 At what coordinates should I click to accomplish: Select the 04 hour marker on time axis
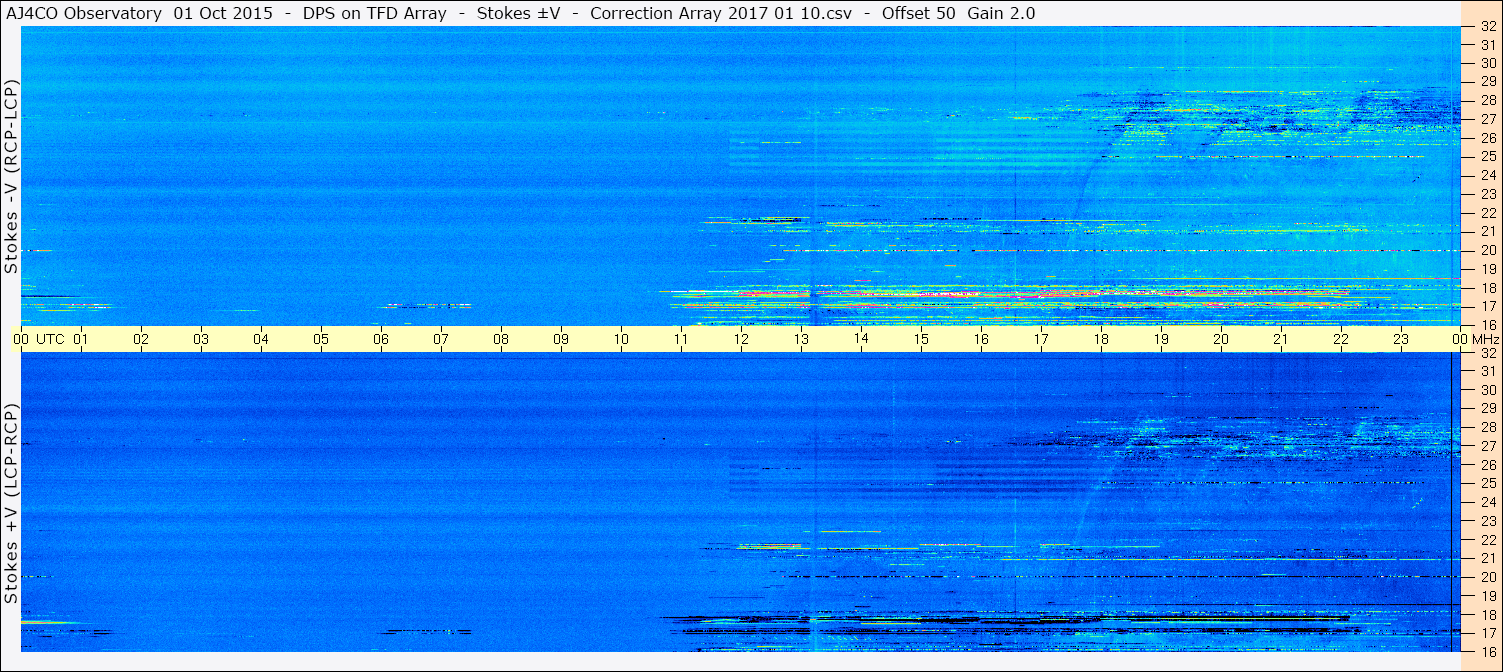[261, 339]
